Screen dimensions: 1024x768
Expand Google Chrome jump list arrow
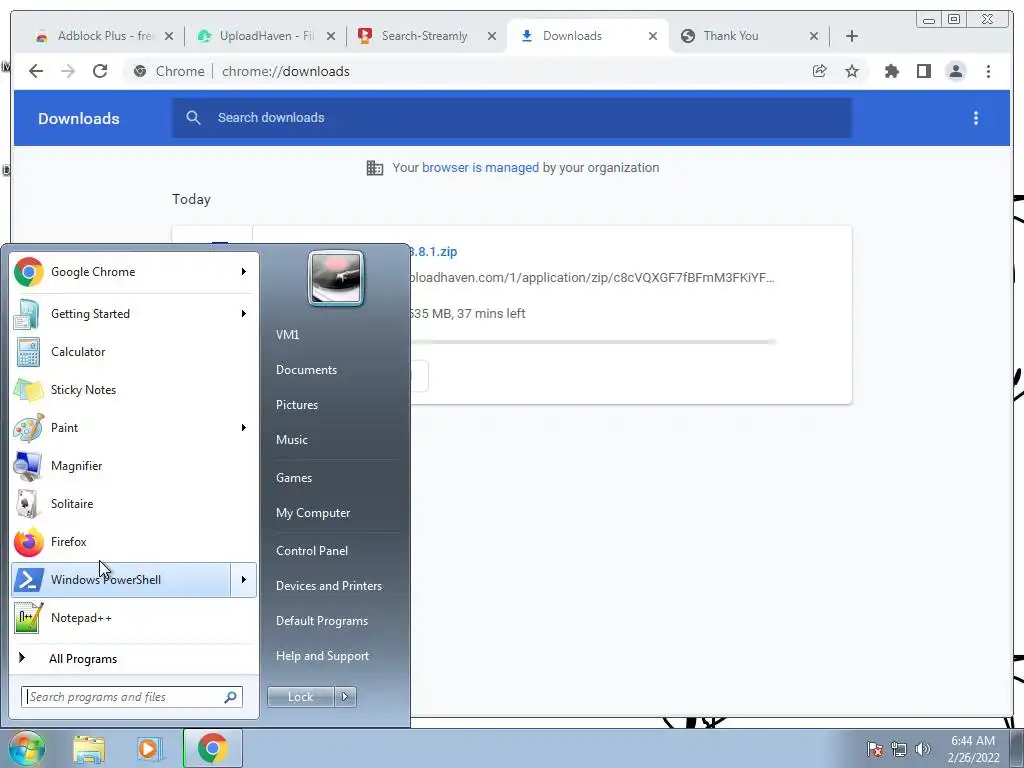pos(244,272)
